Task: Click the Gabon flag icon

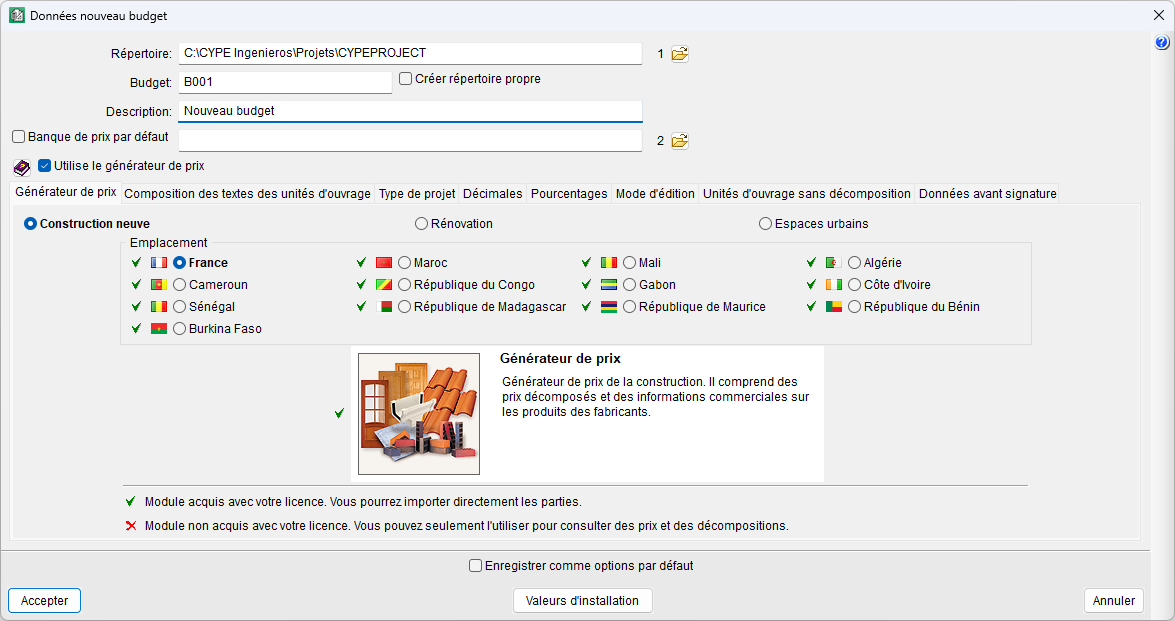Action: pyautogui.click(x=609, y=285)
